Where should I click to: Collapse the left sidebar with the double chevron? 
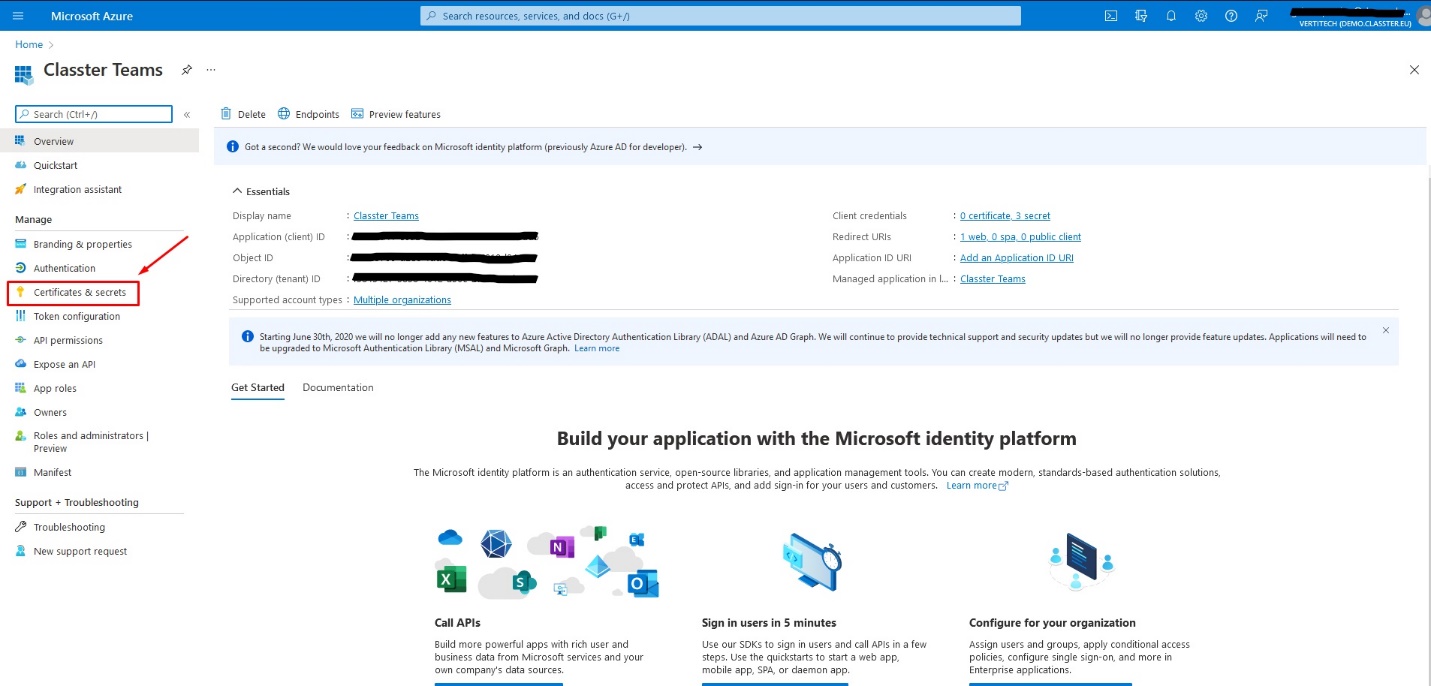click(x=187, y=115)
